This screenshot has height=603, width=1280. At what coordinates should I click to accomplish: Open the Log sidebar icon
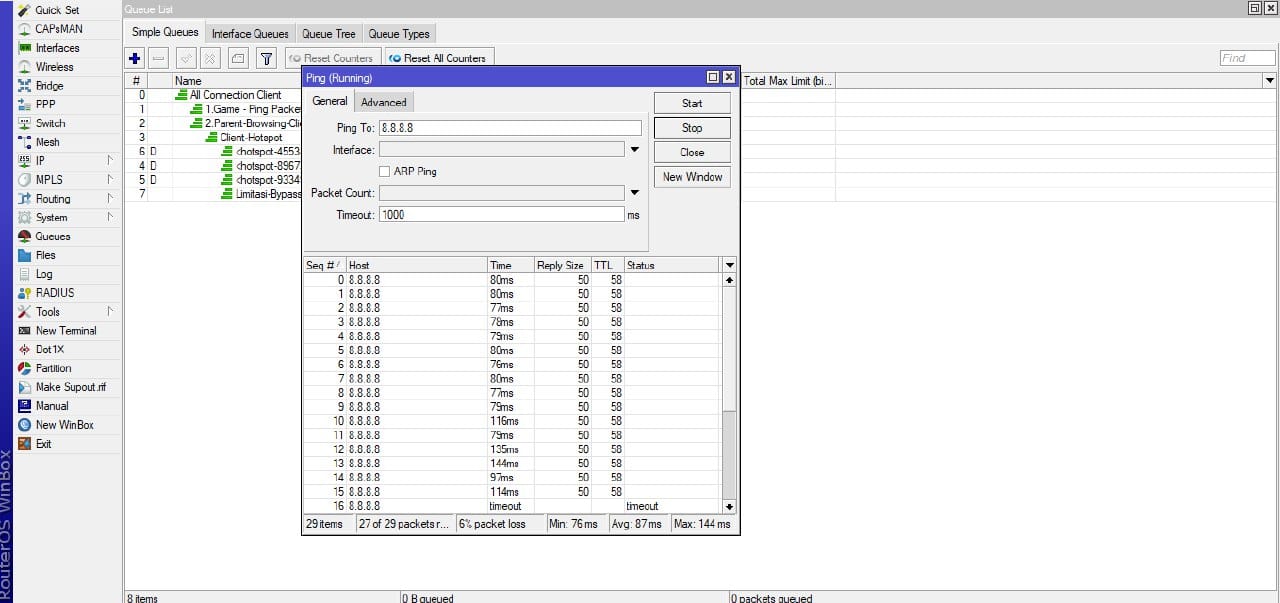click(x=25, y=274)
